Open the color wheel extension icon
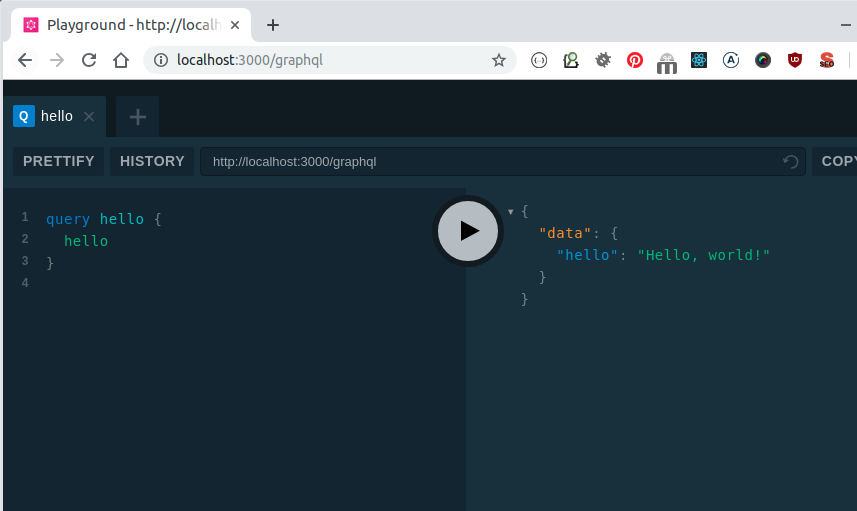Image resolution: width=857 pixels, height=511 pixels. coord(763,60)
